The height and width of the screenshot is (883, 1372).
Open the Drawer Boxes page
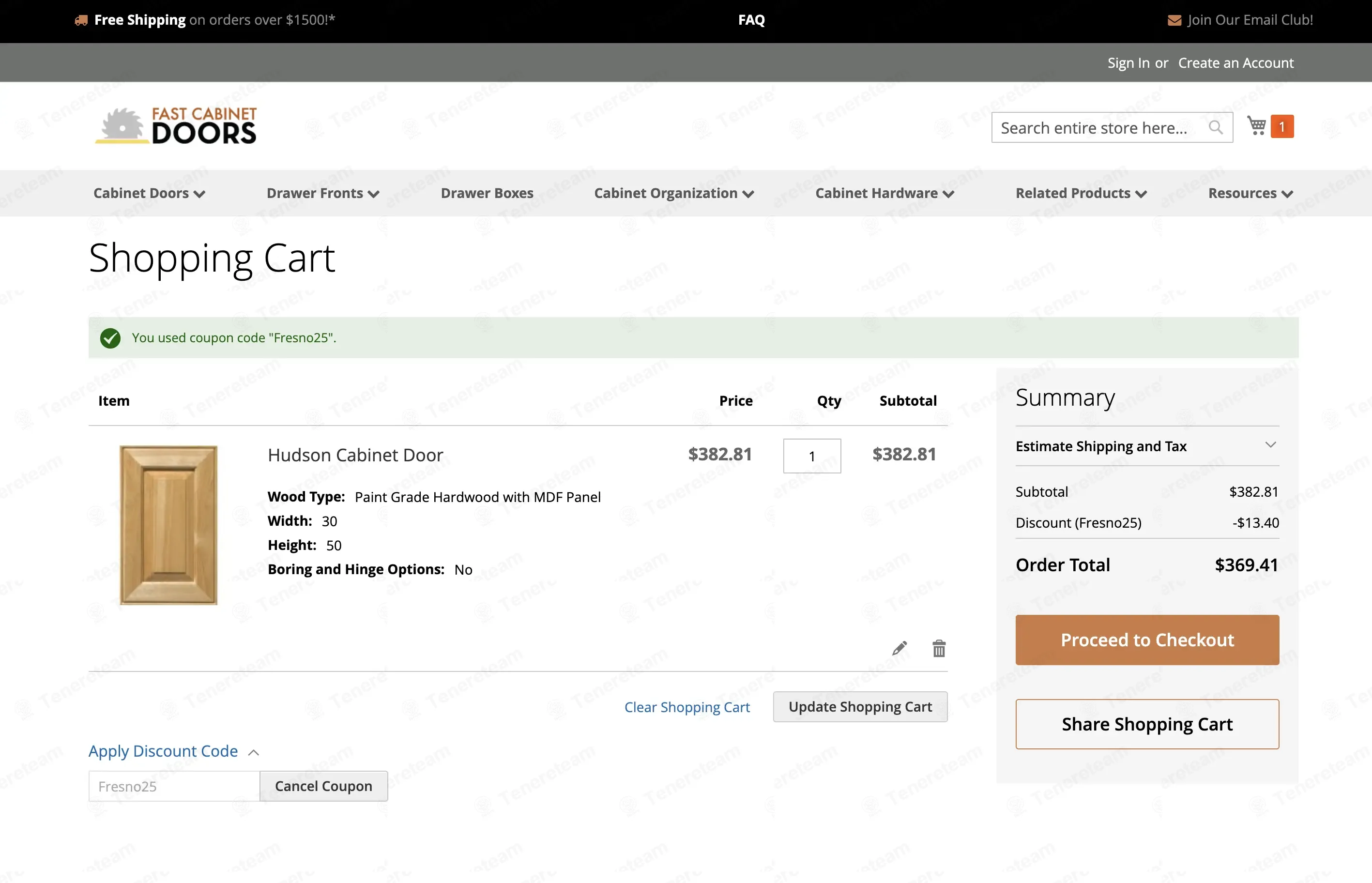coord(487,193)
